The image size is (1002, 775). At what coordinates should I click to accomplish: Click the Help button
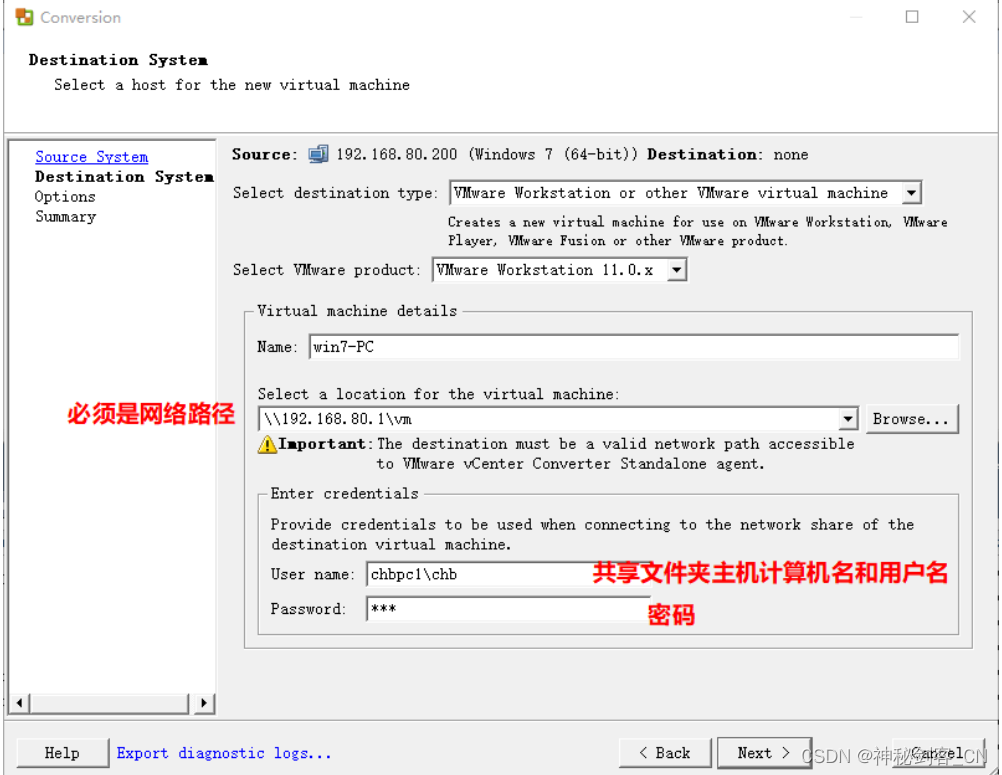pyautogui.click(x=62, y=753)
